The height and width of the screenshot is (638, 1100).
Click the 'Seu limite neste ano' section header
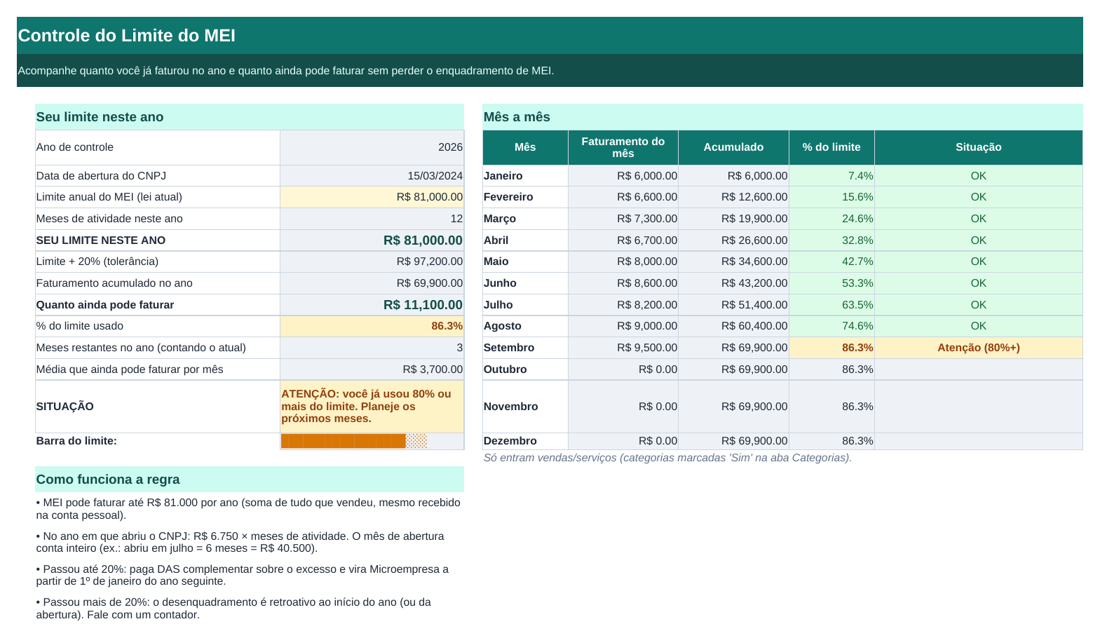(x=249, y=117)
